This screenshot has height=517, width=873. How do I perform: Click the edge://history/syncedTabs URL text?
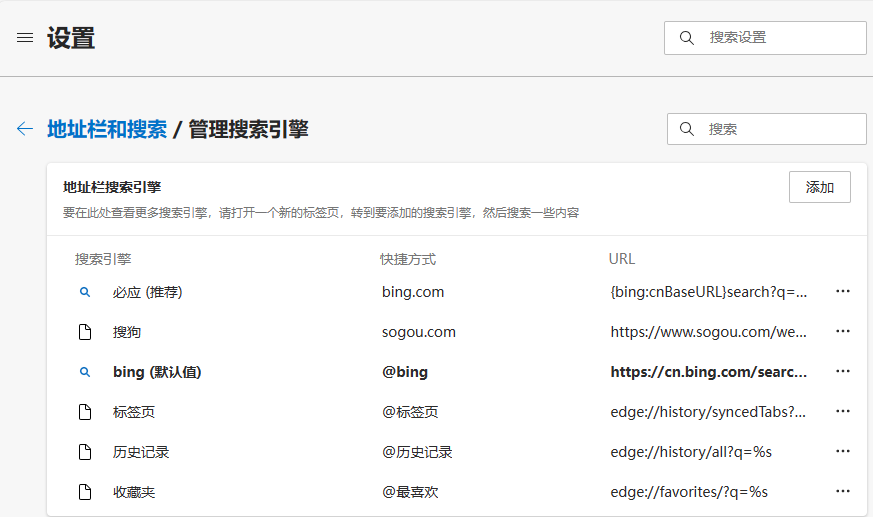point(708,412)
